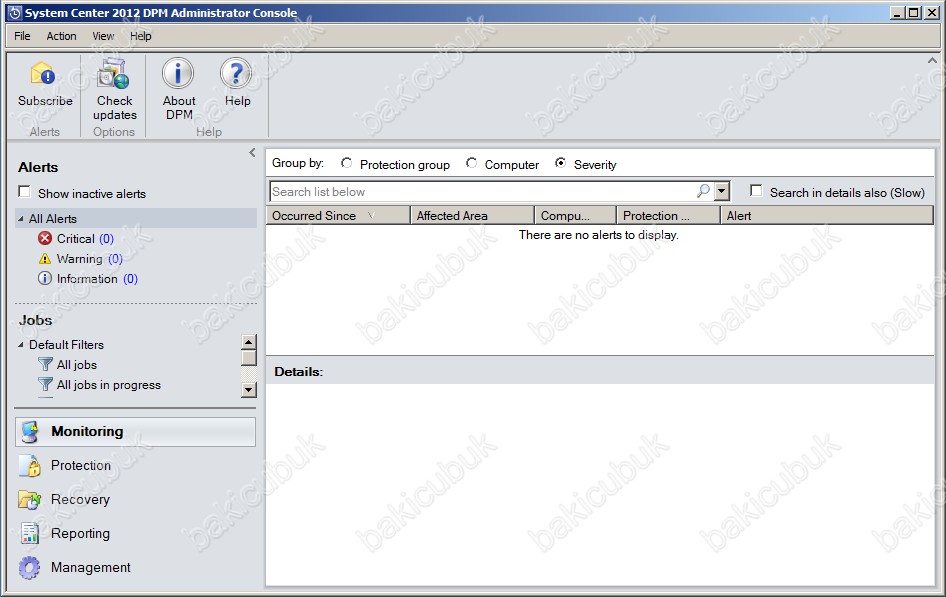Screen dimensions: 946x597
Task: Click the Protection workspace icon
Action: pos(30,466)
